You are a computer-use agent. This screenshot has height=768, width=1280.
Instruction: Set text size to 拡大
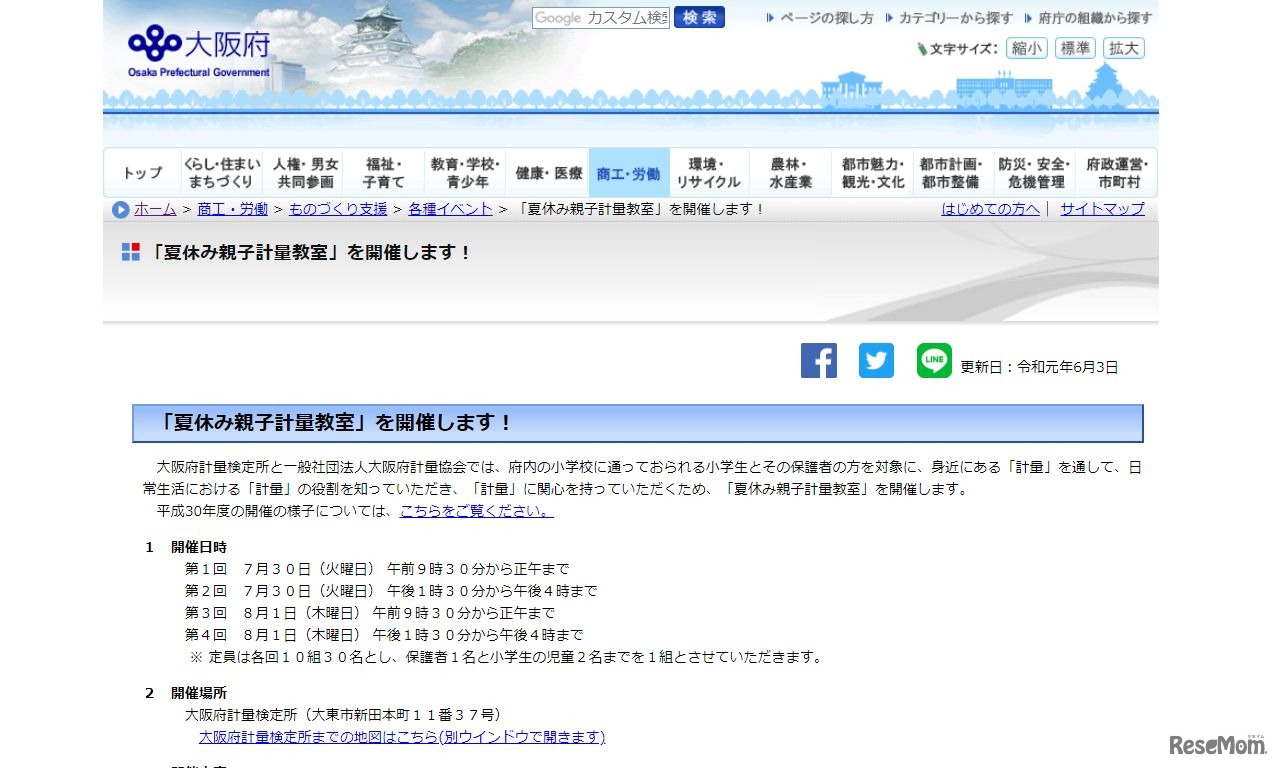coord(1124,48)
